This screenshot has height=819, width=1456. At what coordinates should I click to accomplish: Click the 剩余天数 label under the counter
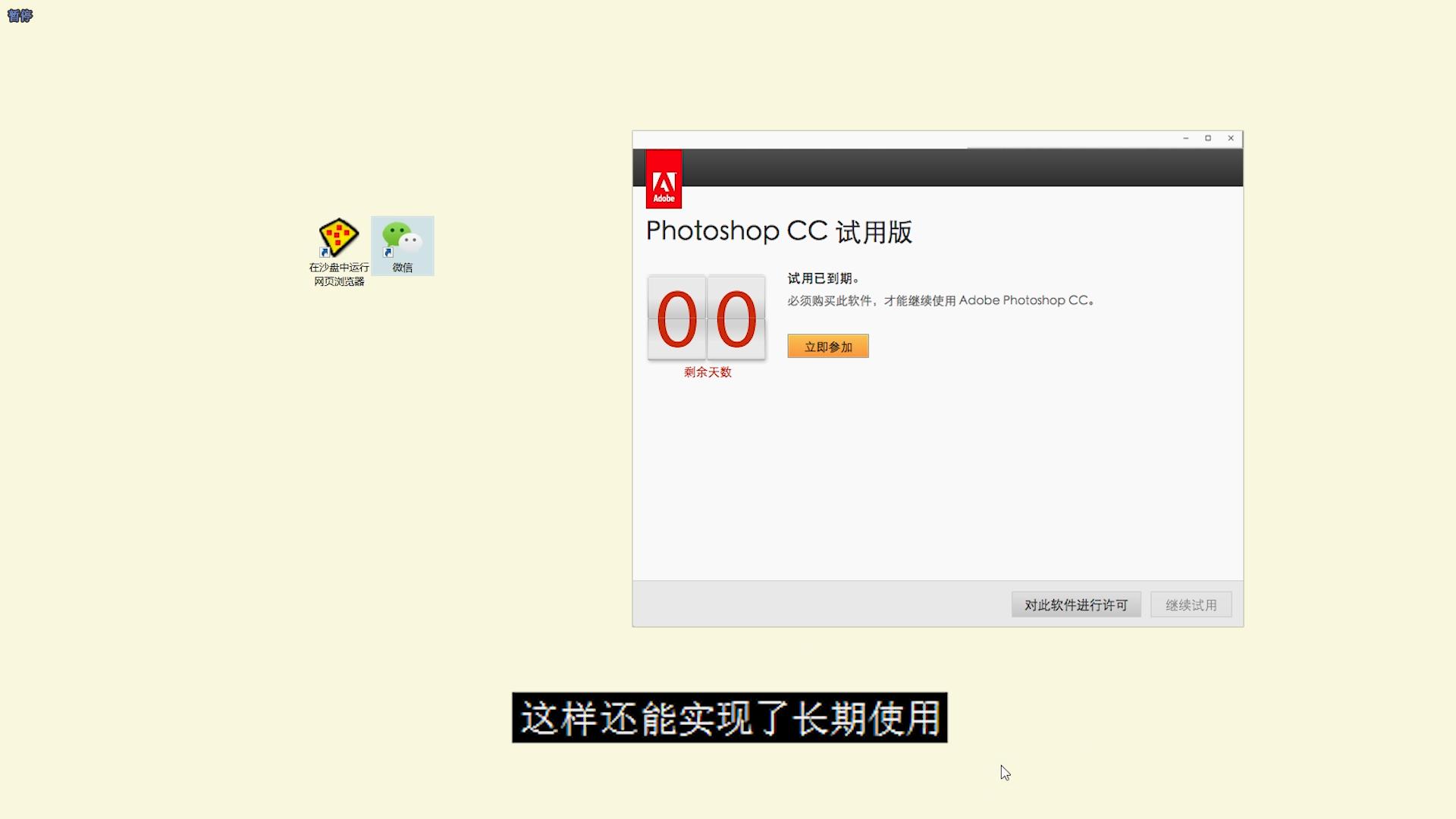click(707, 372)
